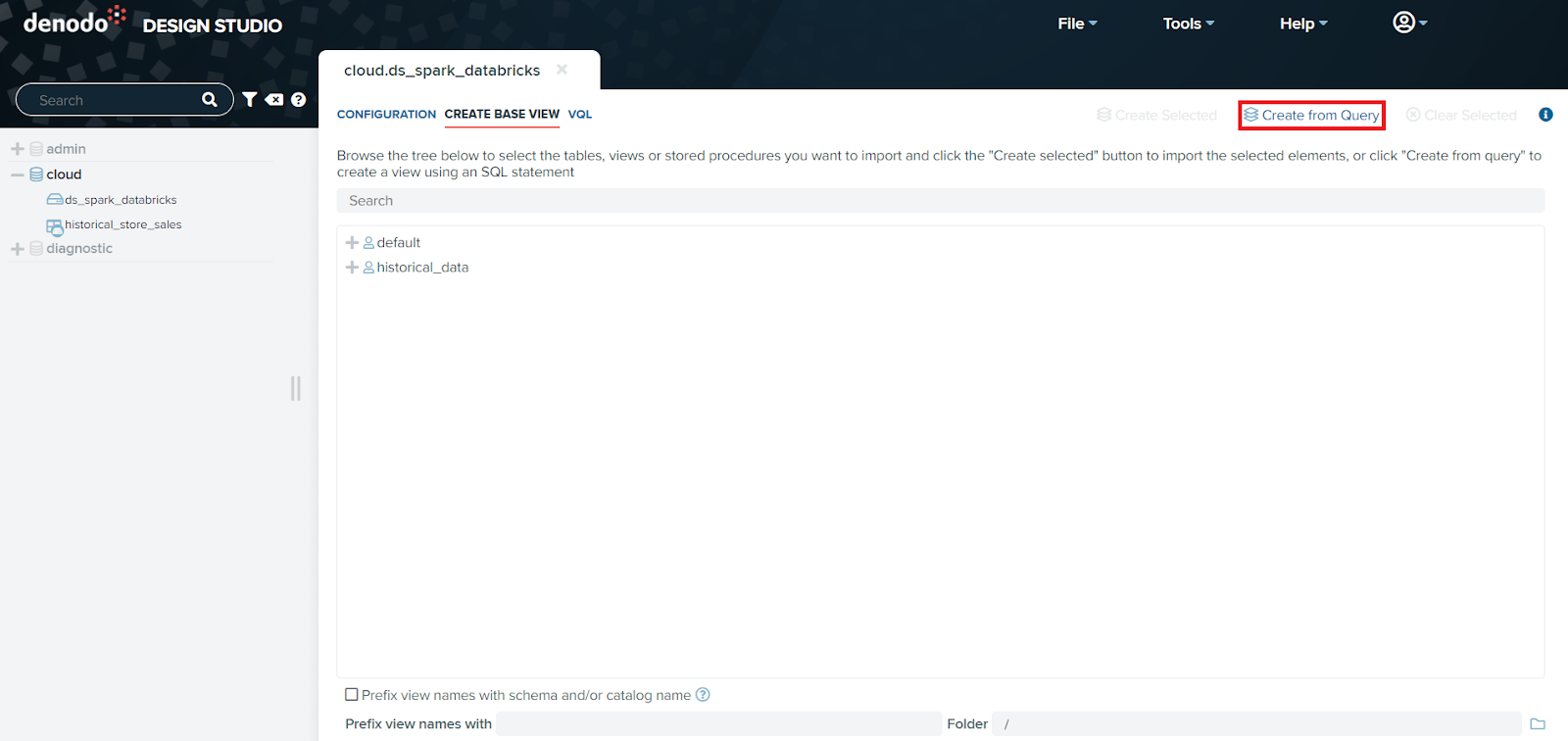The width and height of the screenshot is (1568, 741).
Task: Open sidebar search help question icon
Action: pyautogui.click(x=299, y=100)
